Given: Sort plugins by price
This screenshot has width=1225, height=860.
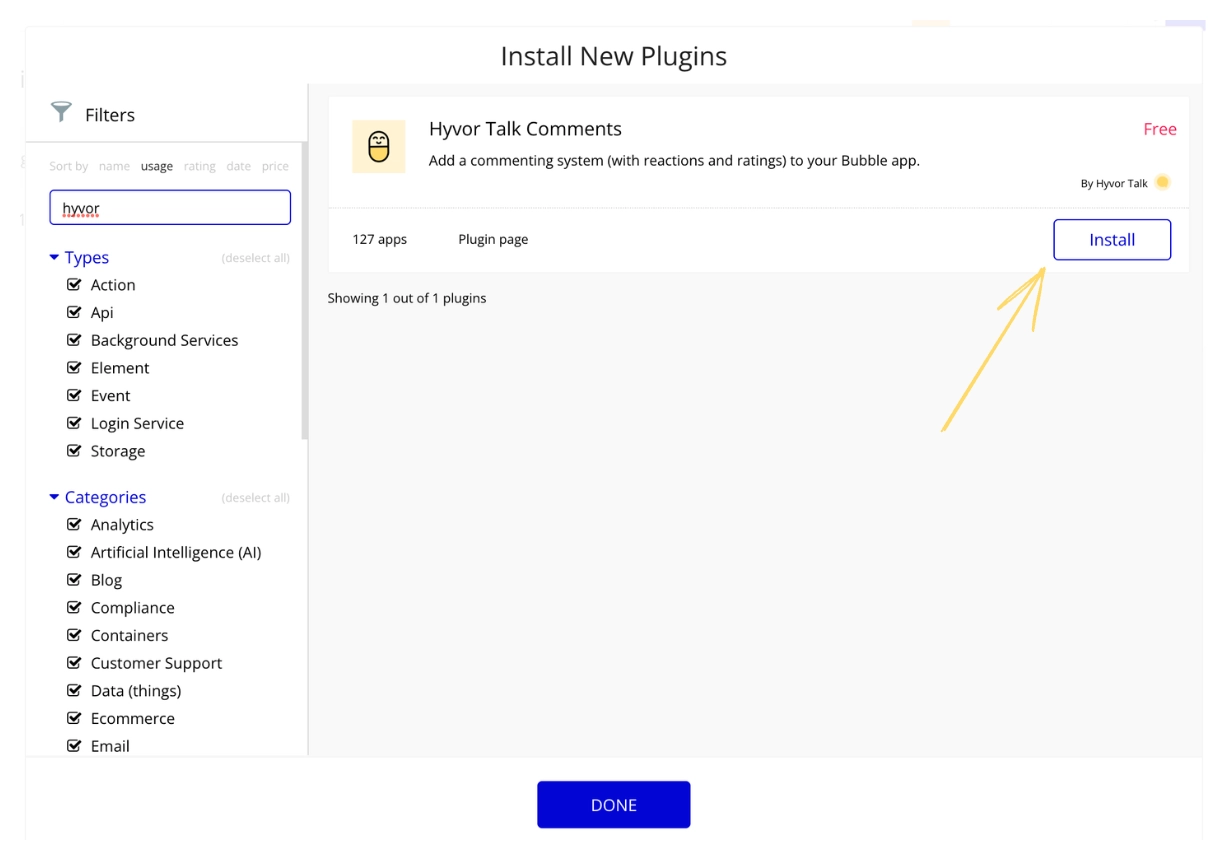Looking at the screenshot, I should tap(275, 167).
